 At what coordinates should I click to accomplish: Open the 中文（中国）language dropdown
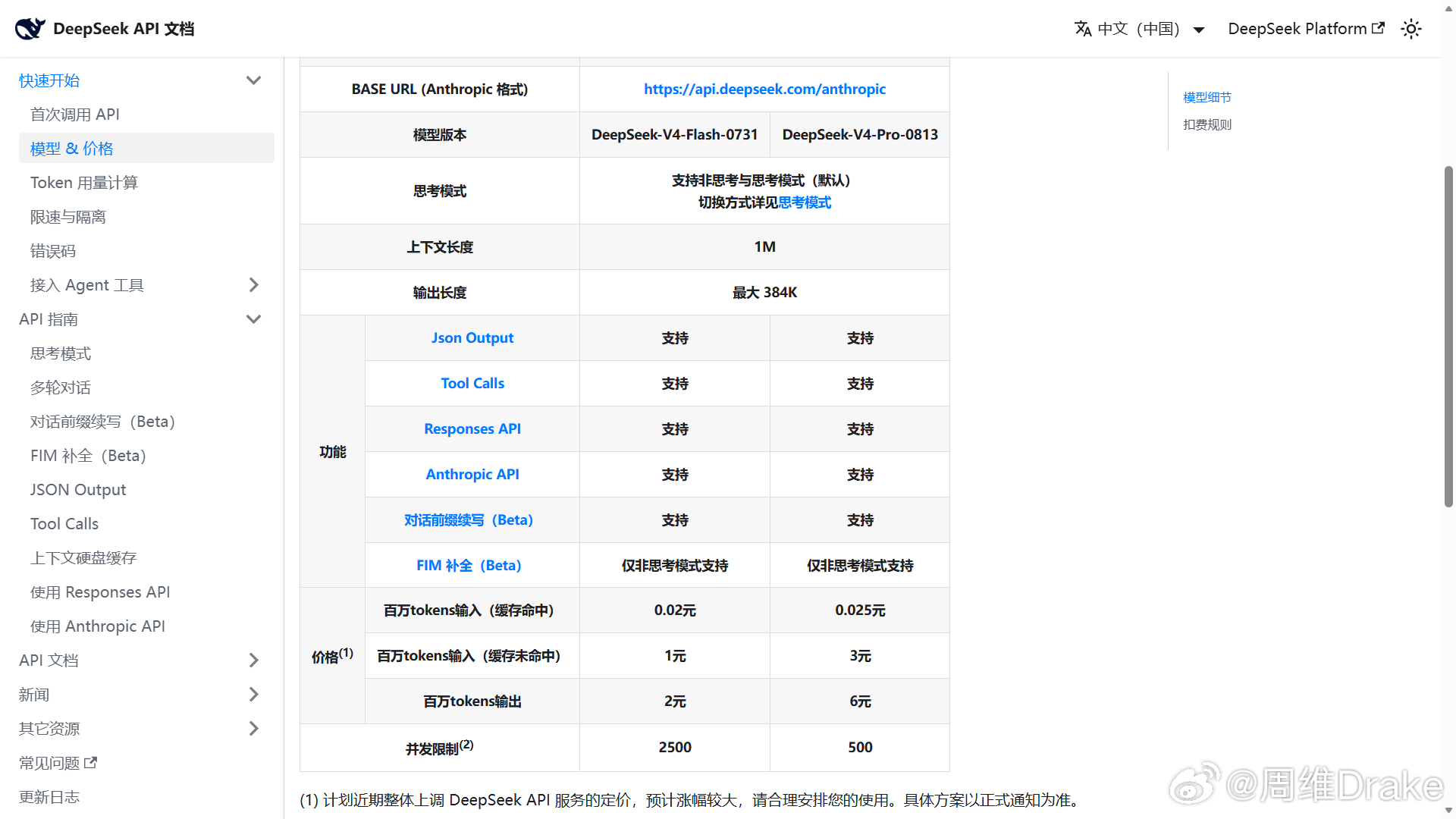click(1140, 29)
